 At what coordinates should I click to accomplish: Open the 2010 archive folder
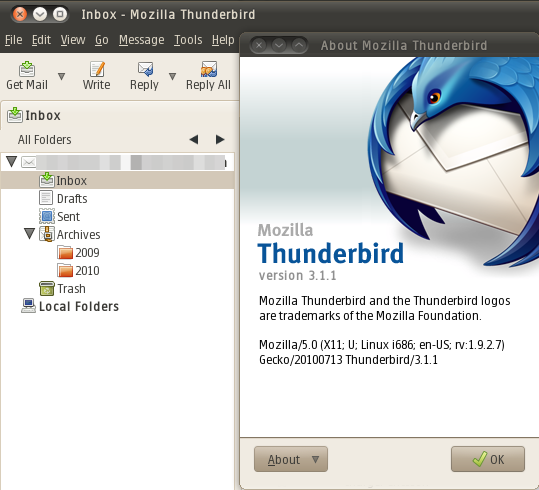click(78, 271)
